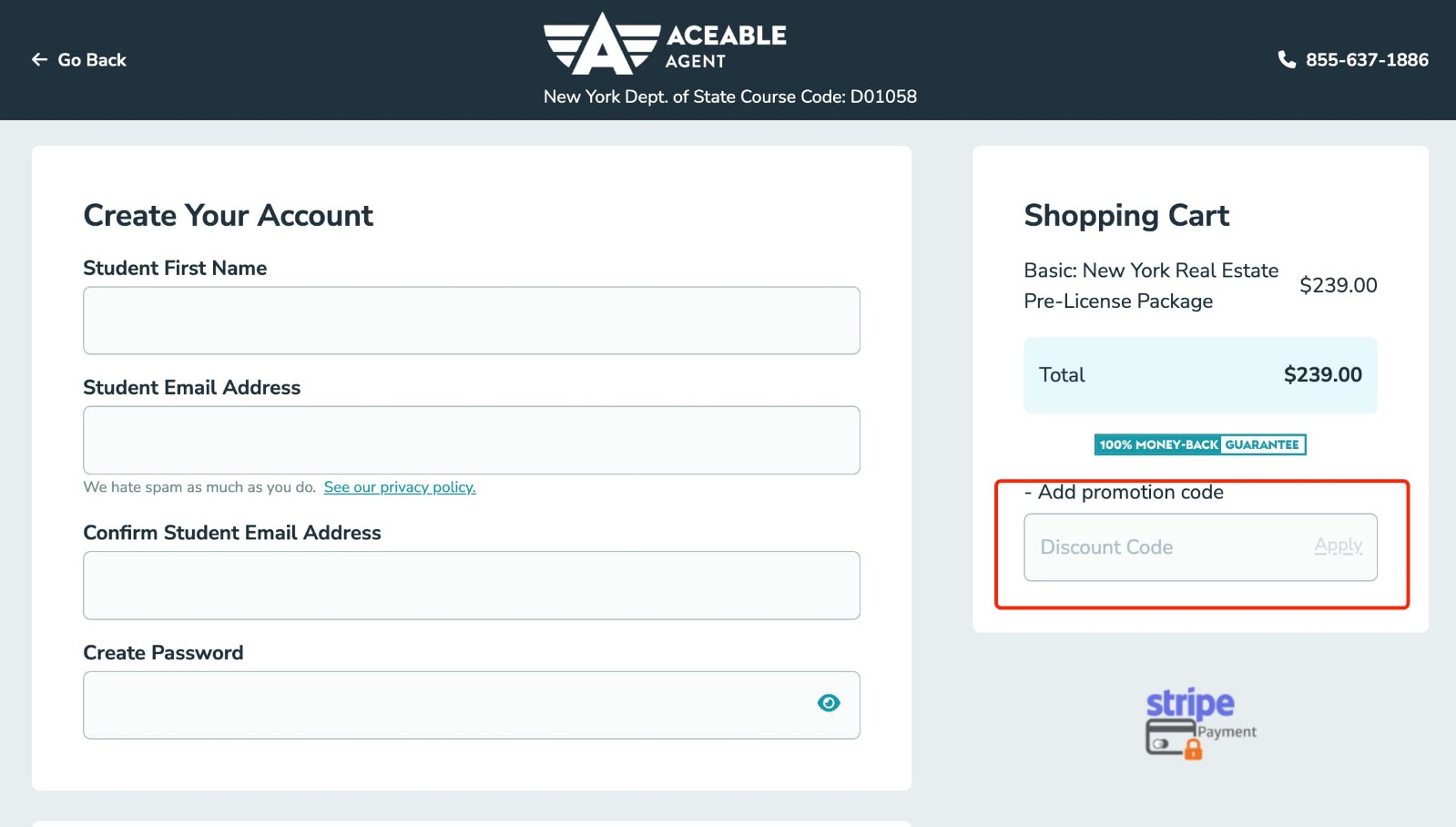Call 855-637-1886 support number
The height and width of the screenshot is (827, 1456).
(1366, 58)
